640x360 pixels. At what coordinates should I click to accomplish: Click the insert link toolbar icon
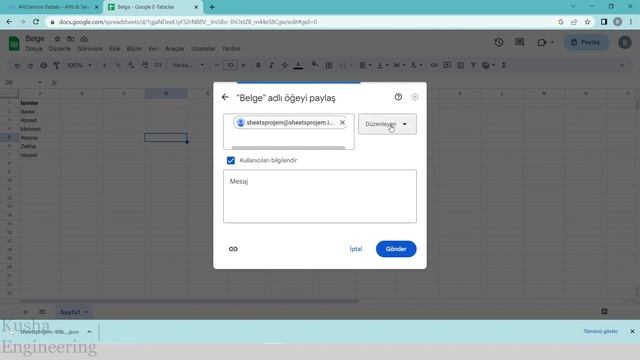(434, 65)
